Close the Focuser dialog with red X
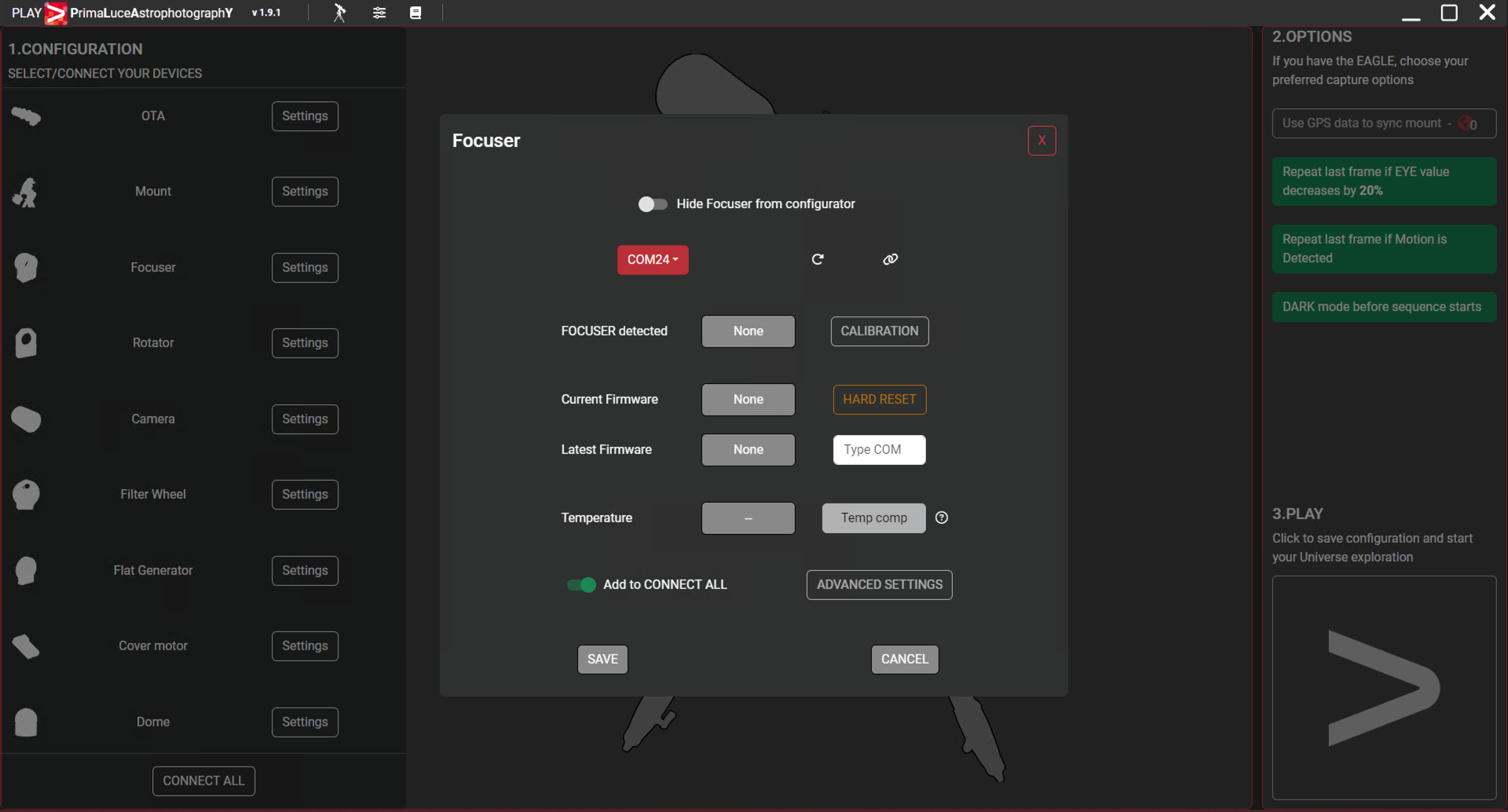The height and width of the screenshot is (812, 1508). 1041,141
